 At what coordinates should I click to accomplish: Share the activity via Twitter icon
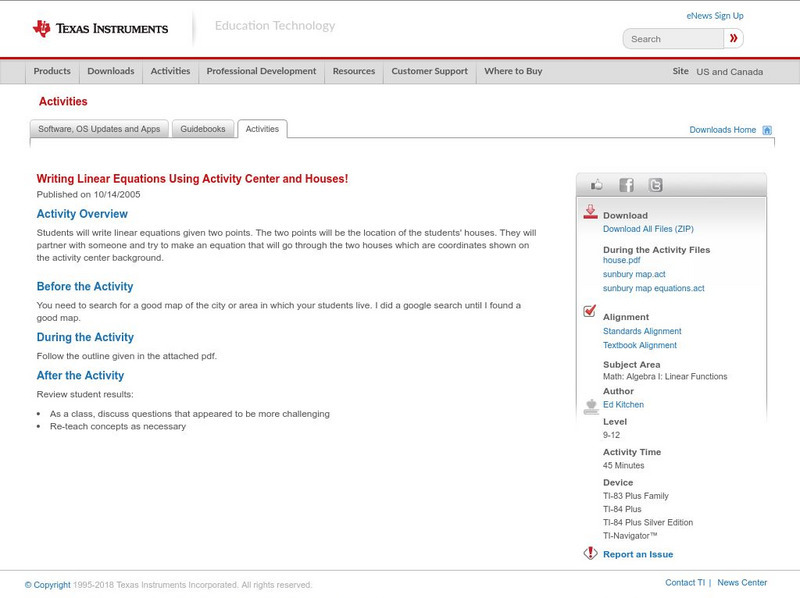click(x=655, y=185)
